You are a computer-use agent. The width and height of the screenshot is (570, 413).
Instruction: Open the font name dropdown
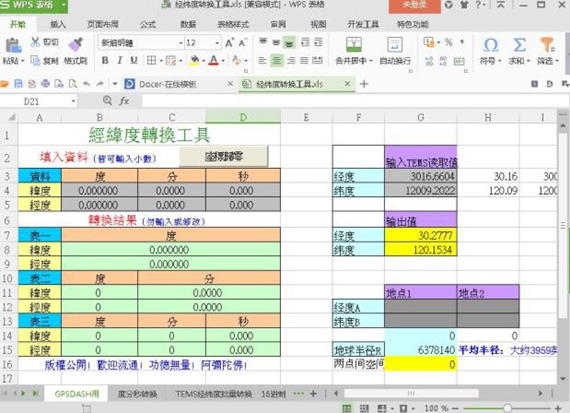coord(180,43)
